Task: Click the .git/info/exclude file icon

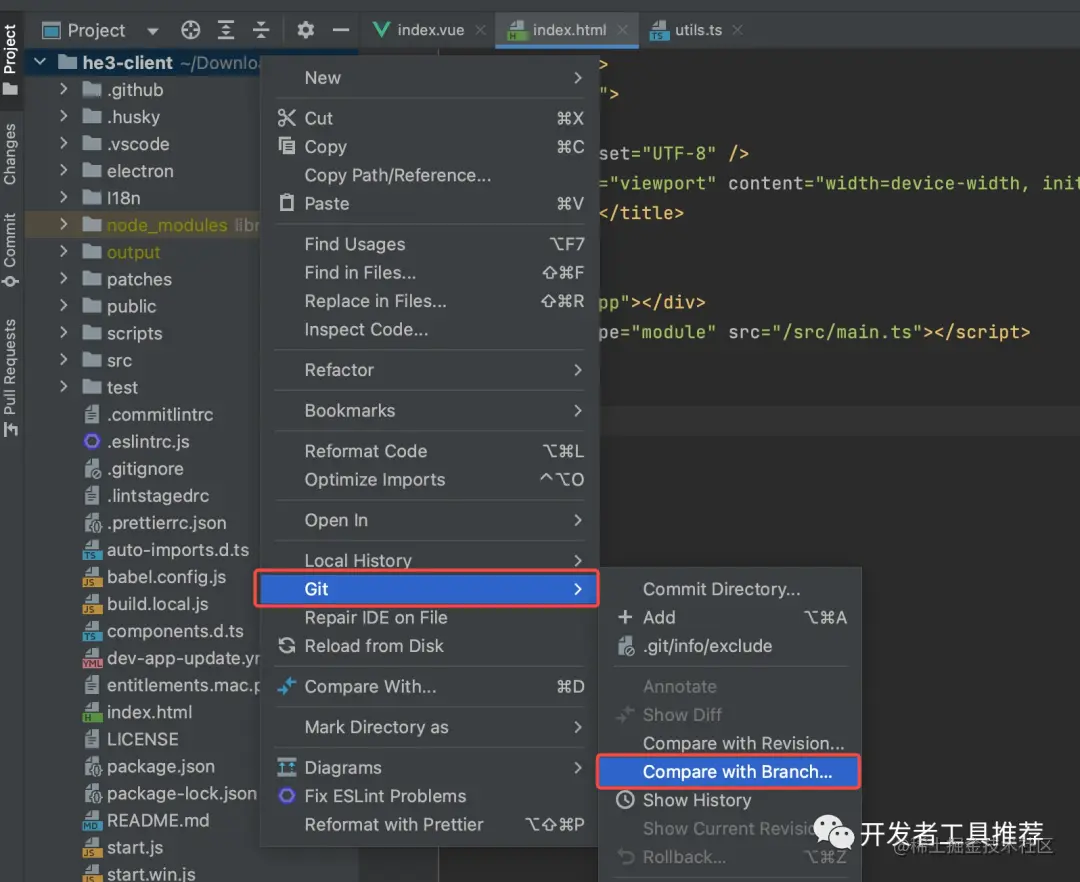Action: coord(625,646)
